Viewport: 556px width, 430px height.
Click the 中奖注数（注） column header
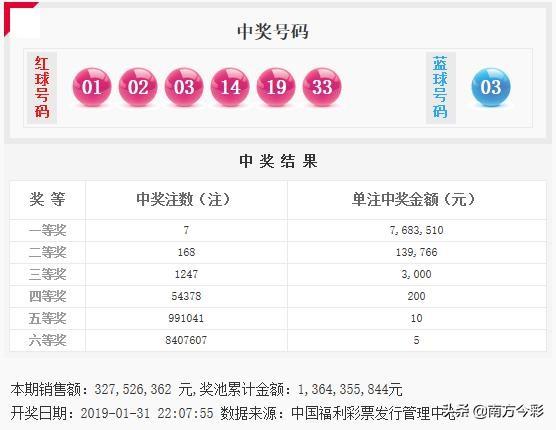coord(183,199)
